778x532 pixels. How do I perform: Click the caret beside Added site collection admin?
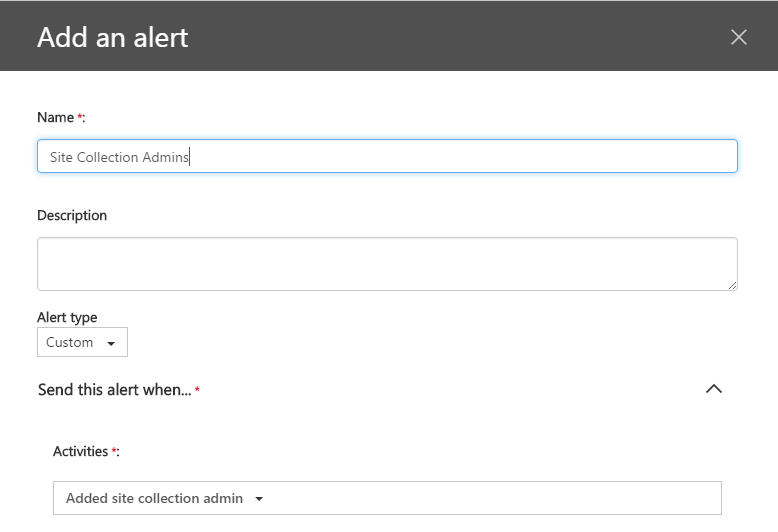259,499
